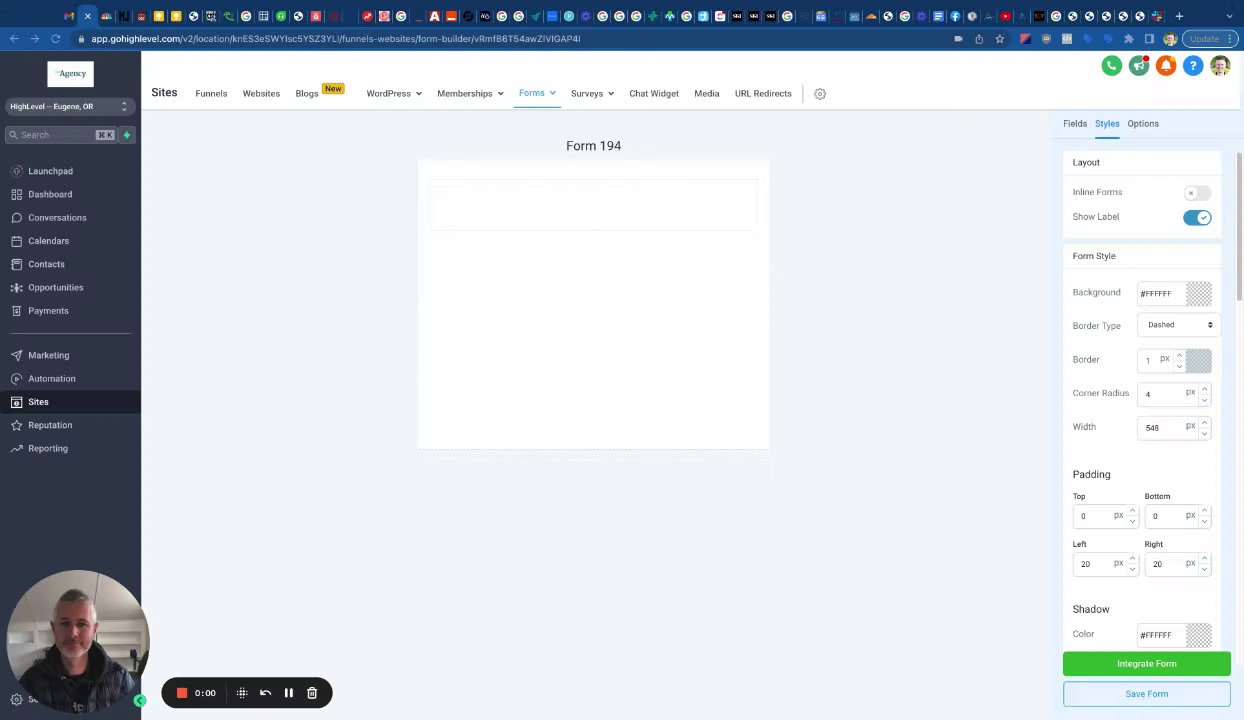Switch to the Fields tab
1244x720 pixels.
[1075, 124]
